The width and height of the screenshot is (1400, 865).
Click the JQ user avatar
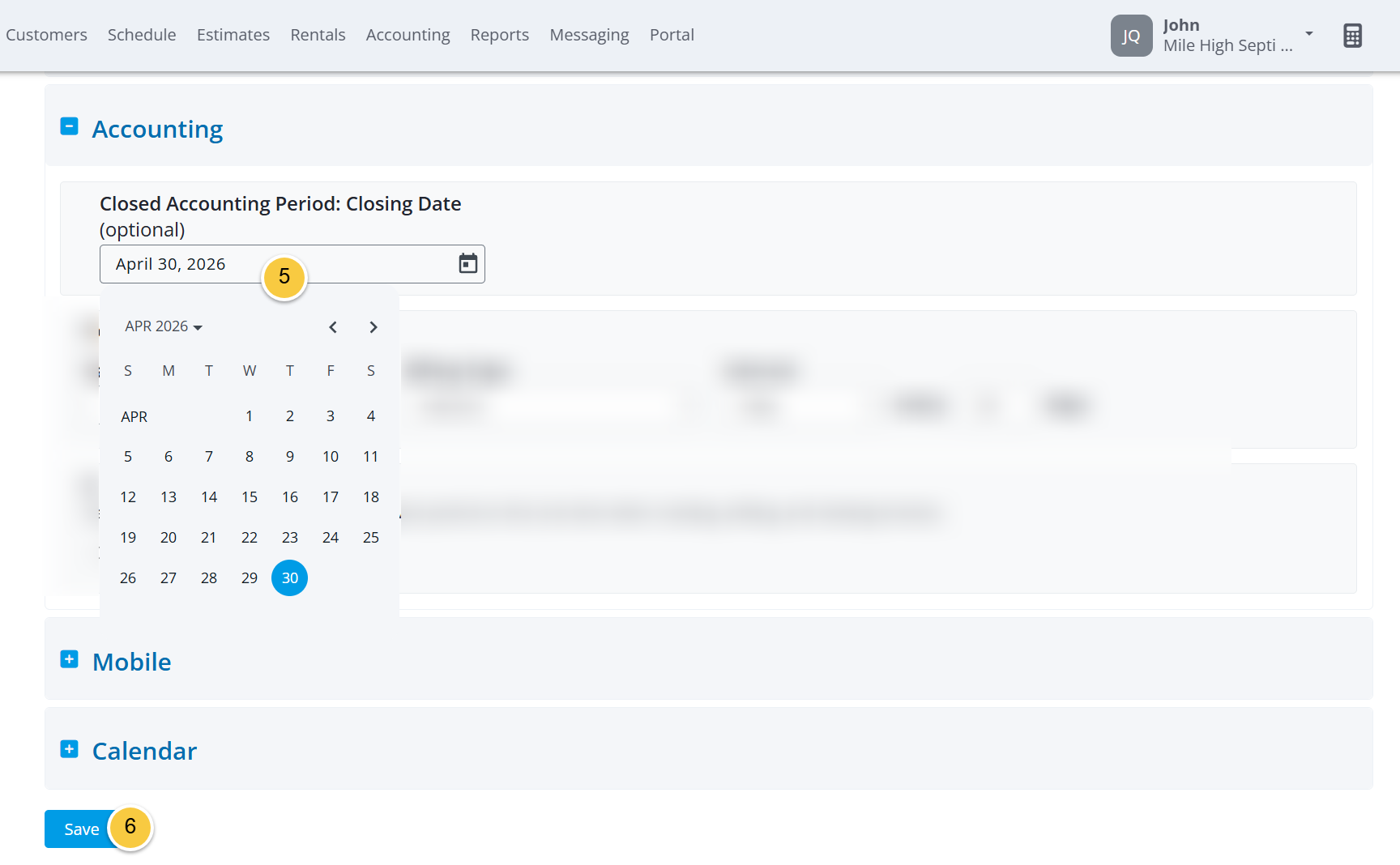tap(1131, 36)
